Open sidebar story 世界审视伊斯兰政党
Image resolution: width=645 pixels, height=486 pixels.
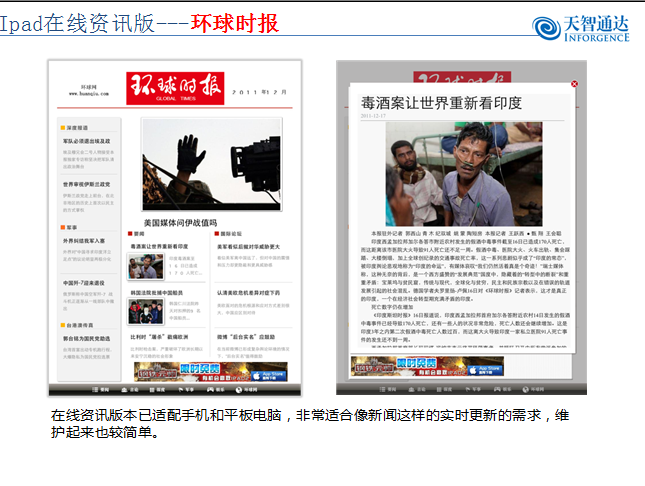pos(86,184)
